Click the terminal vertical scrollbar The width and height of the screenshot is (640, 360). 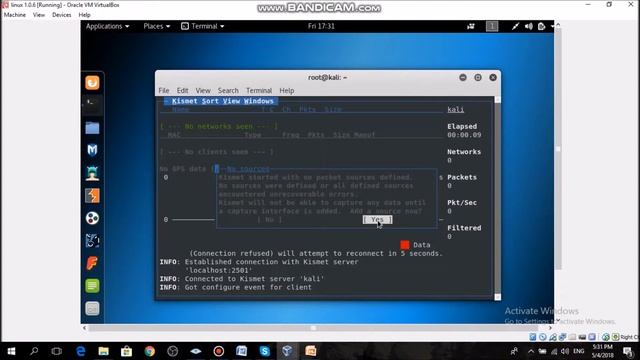497,198
